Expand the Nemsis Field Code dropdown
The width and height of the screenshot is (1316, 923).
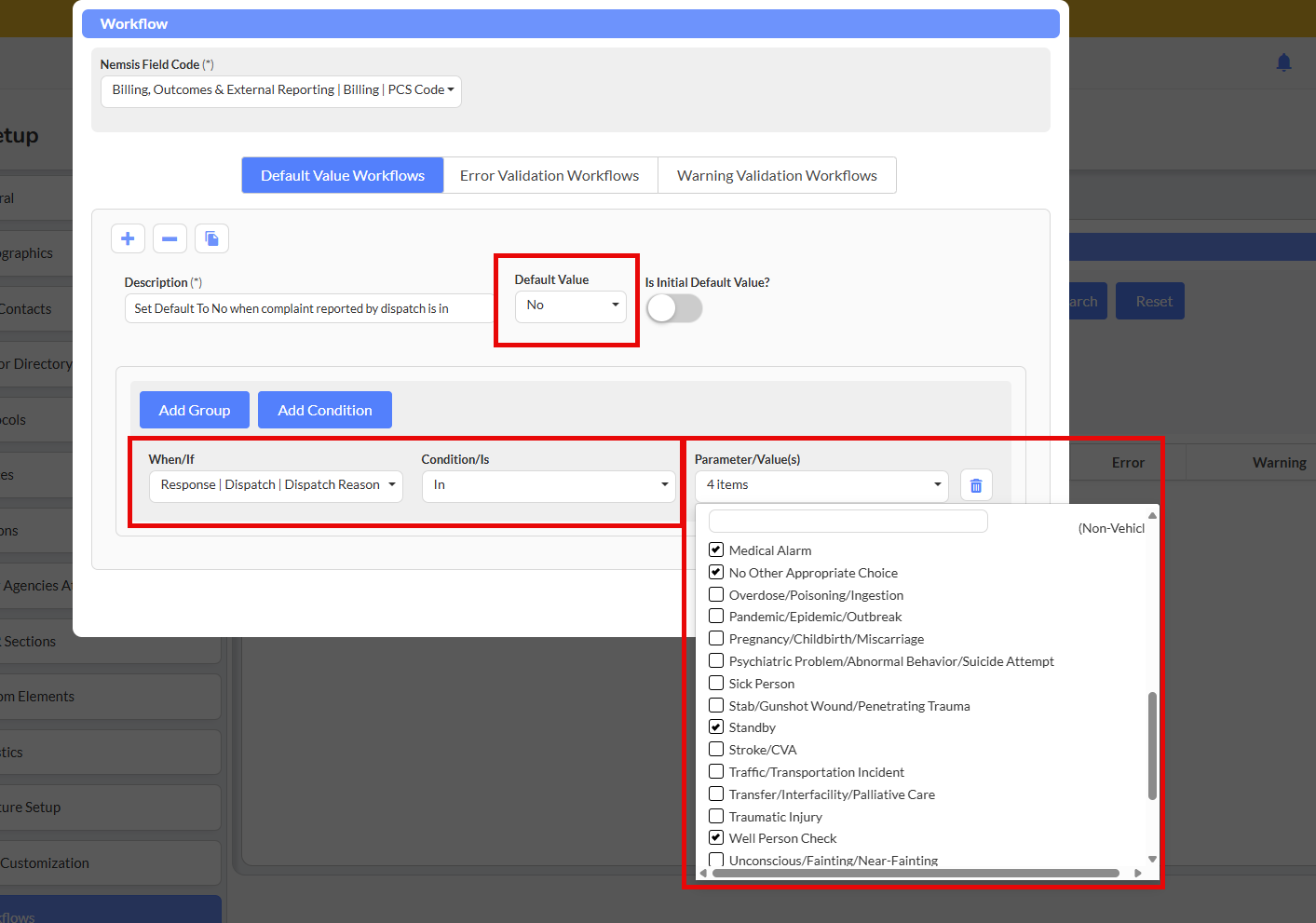coord(280,90)
